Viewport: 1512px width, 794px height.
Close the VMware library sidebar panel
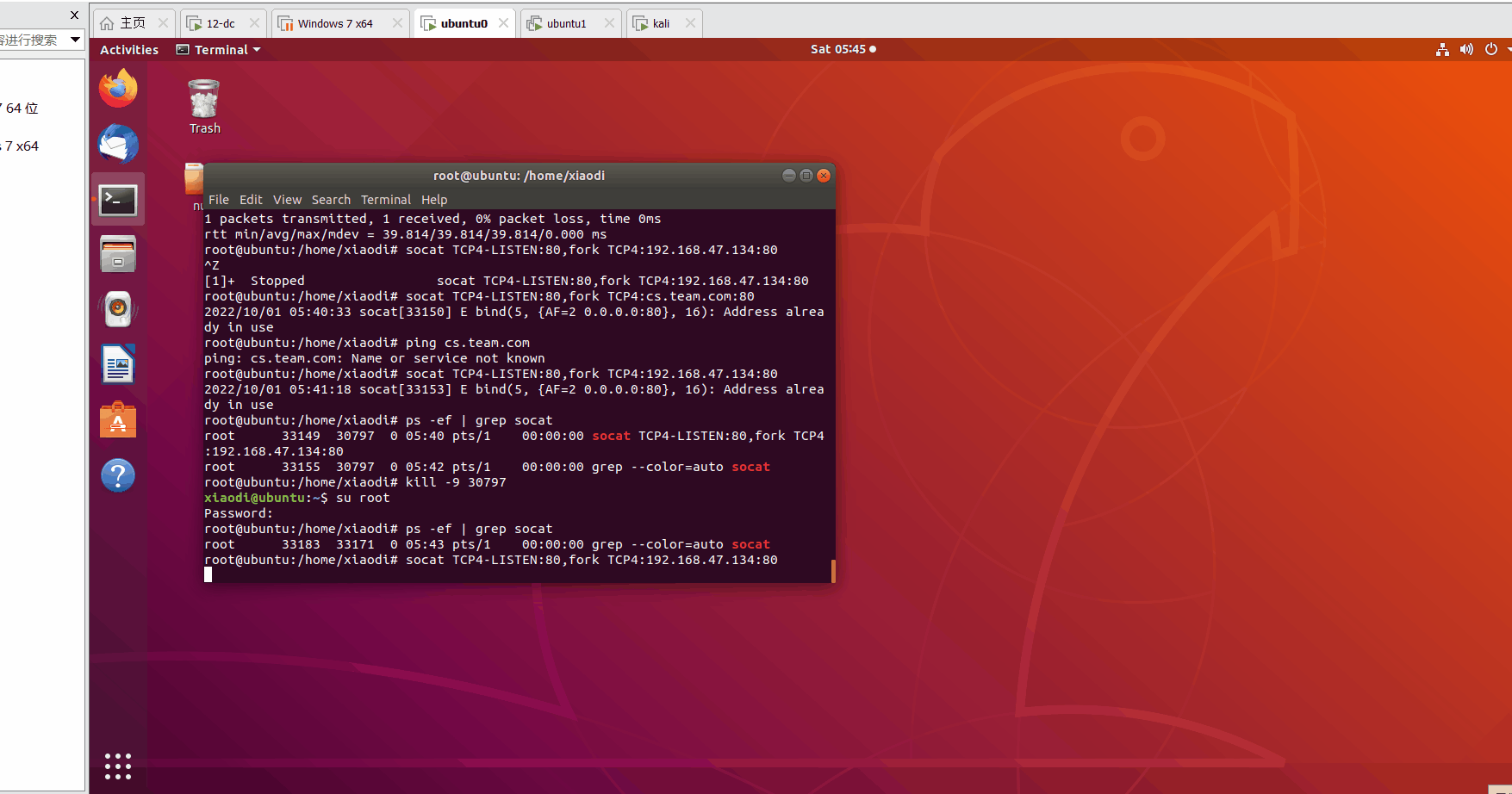pos(74,15)
